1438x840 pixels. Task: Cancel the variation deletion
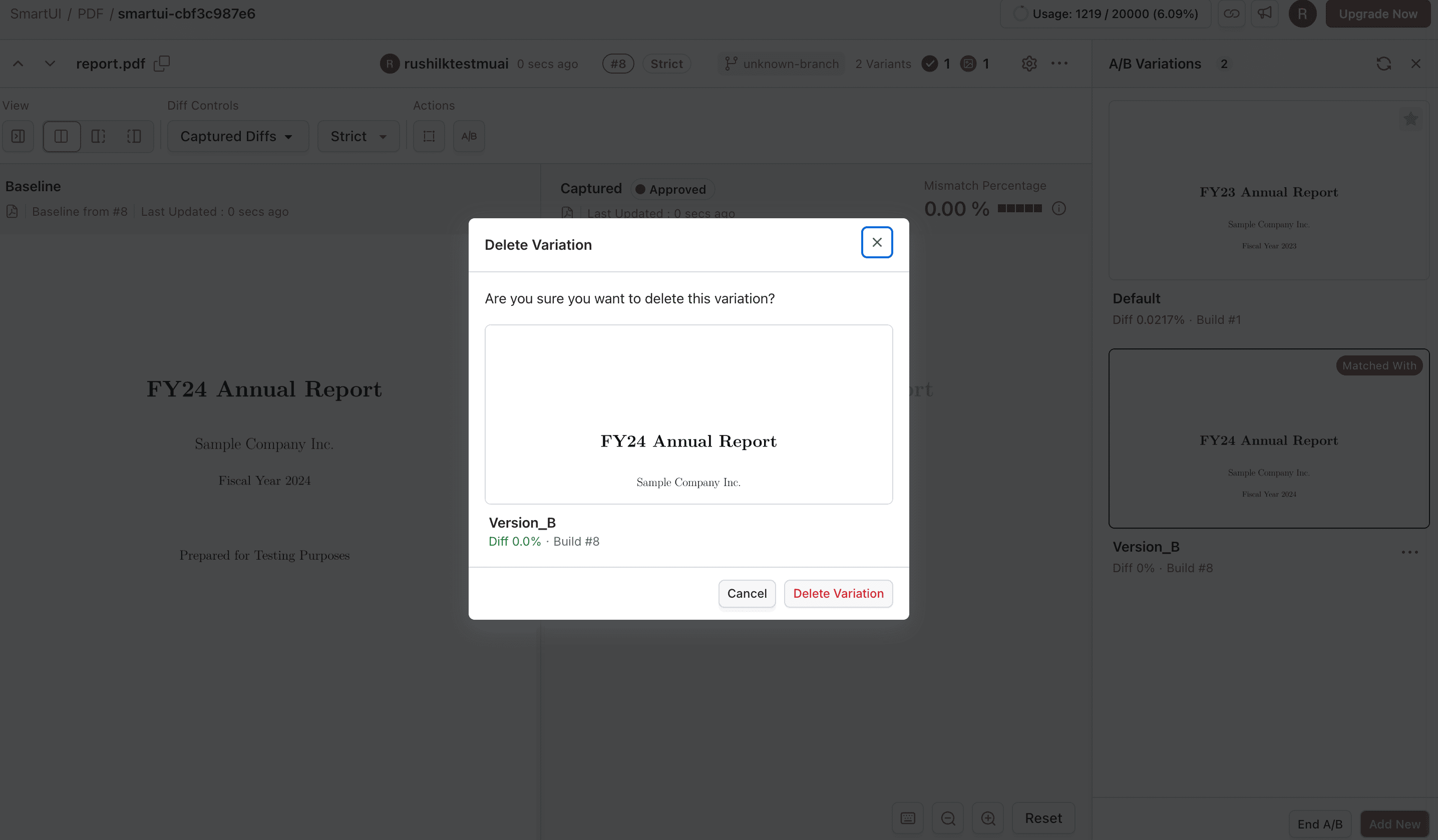[x=747, y=594]
